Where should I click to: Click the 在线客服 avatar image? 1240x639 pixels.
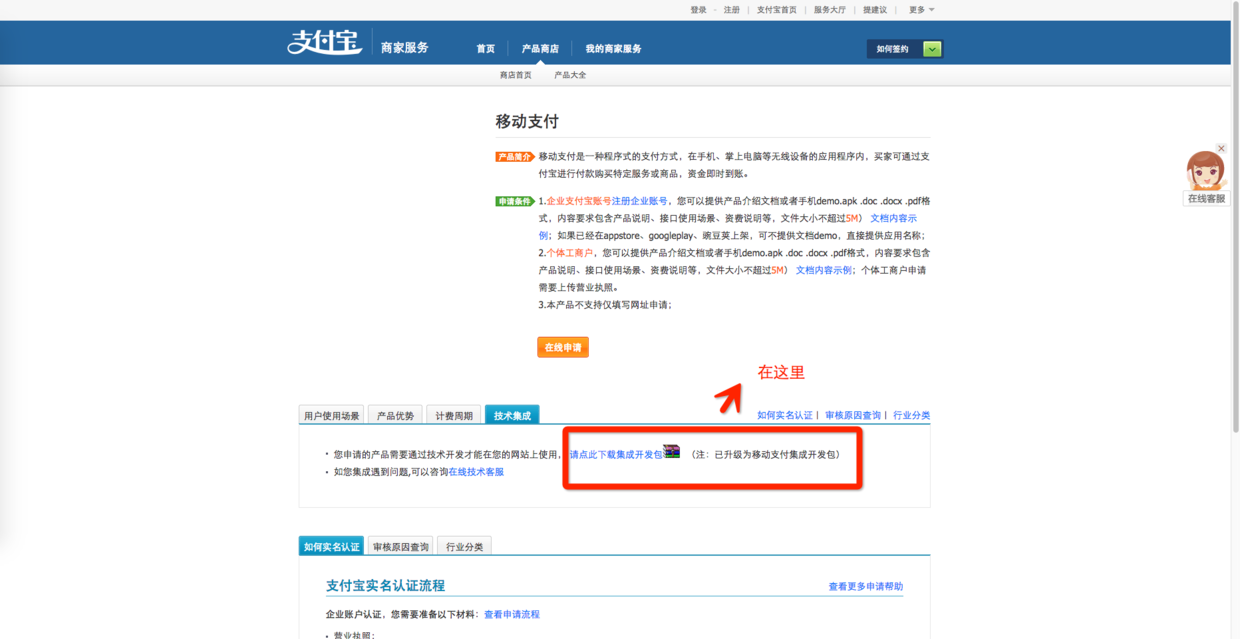click(x=1204, y=170)
